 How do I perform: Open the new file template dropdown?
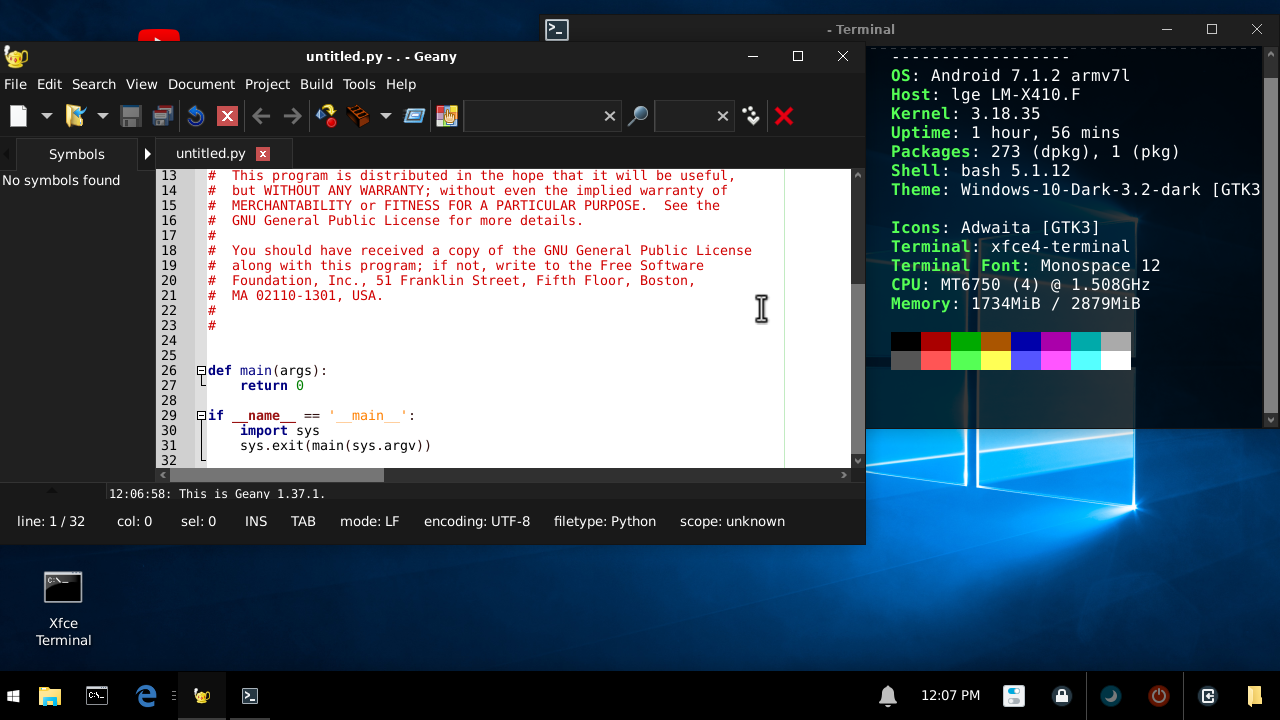pyautogui.click(x=46, y=116)
